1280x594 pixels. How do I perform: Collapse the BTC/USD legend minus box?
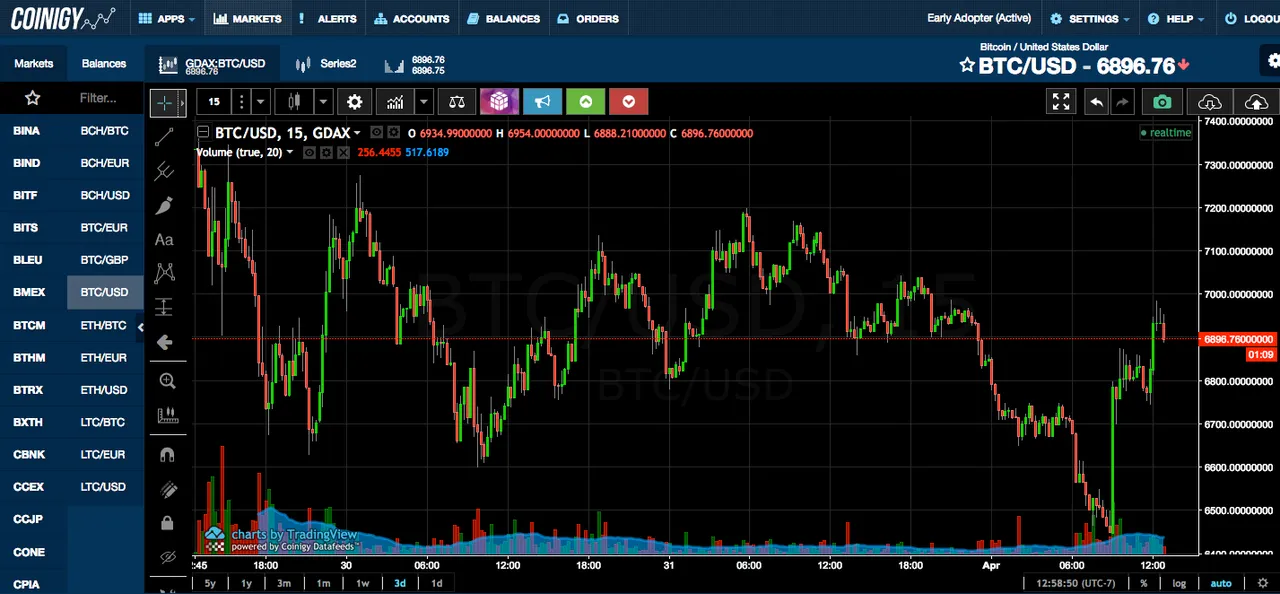click(x=203, y=133)
